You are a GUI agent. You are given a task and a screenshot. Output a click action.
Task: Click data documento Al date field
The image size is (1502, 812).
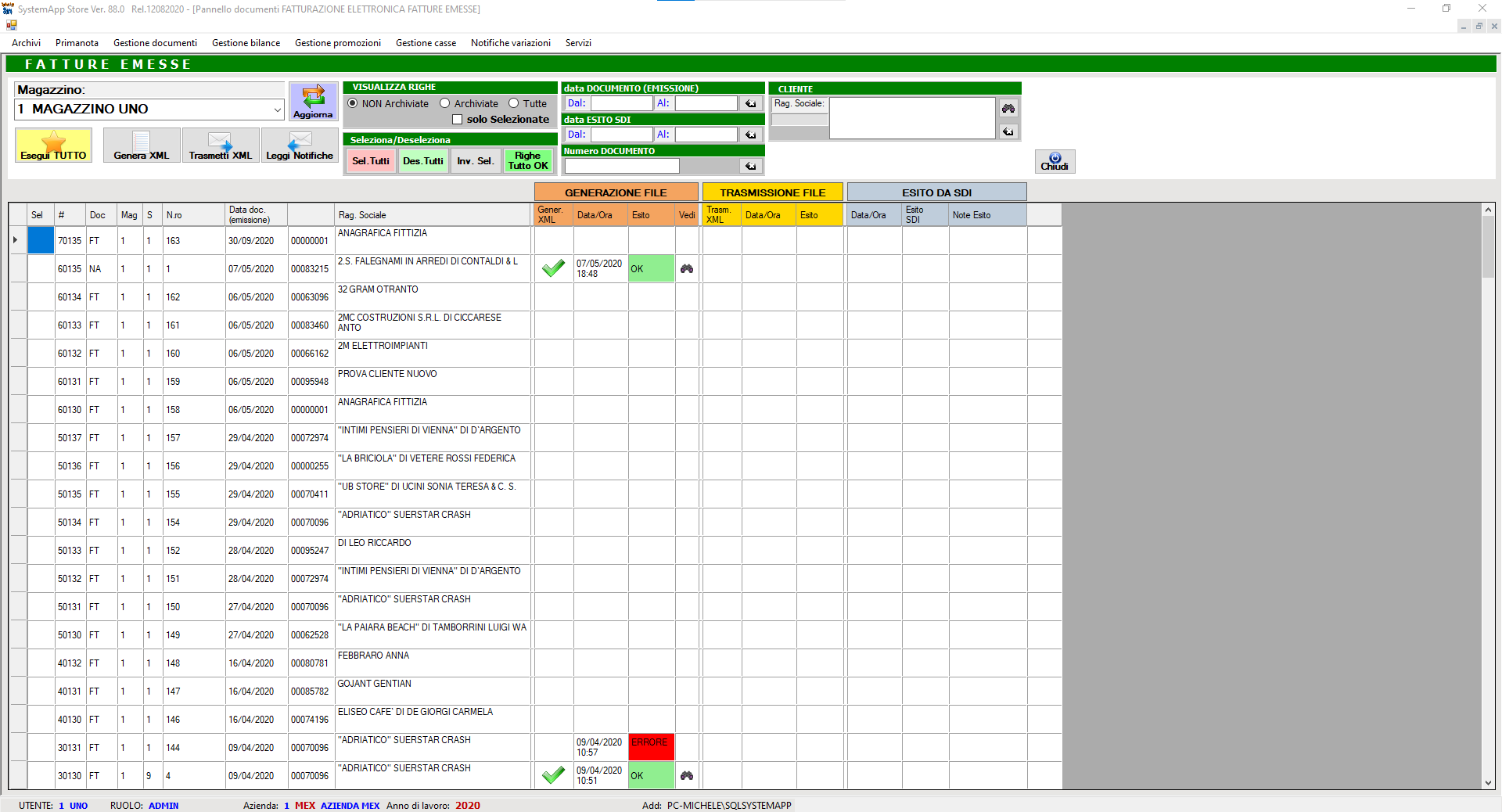706,103
